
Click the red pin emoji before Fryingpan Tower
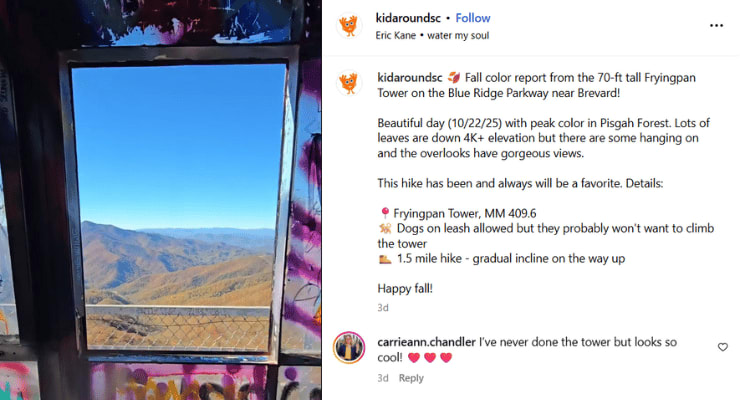(385, 214)
